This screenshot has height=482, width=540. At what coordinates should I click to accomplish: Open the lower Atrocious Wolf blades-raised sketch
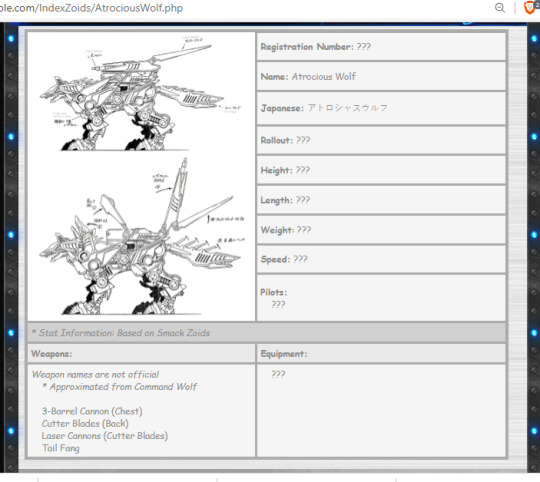coord(142,237)
